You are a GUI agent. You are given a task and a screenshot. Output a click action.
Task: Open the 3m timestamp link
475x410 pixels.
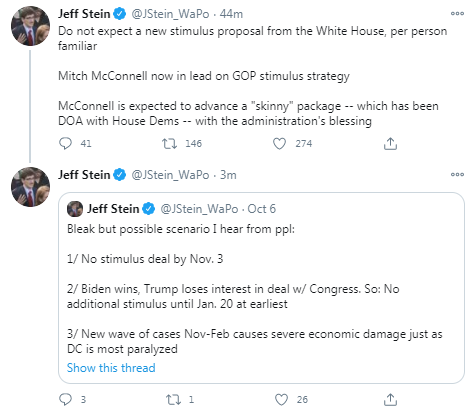228,175
